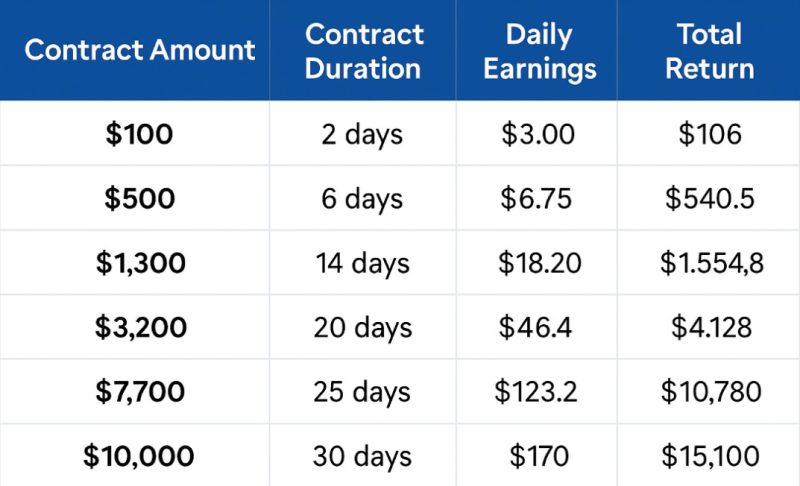Click the $500 contract amount cell

point(140,198)
